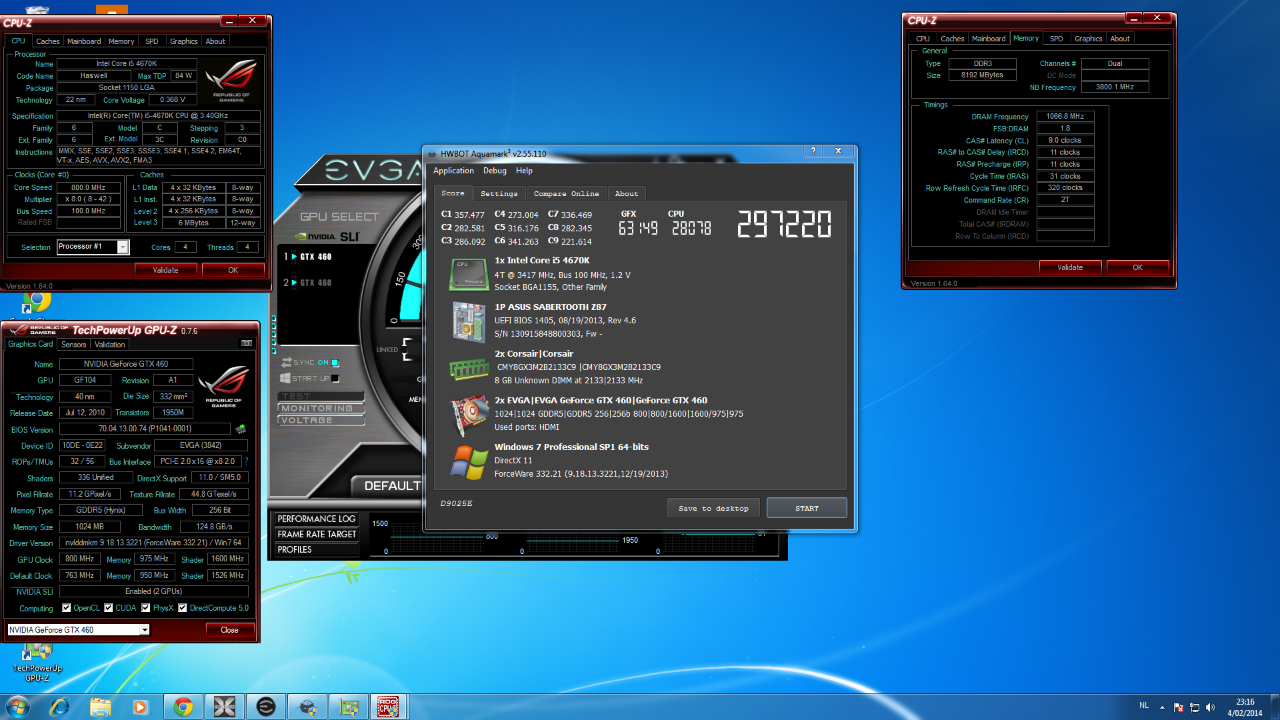Image resolution: width=1280 pixels, height=720 pixels.
Task: Open the Help menu in Aquamark
Action: pyautogui.click(x=524, y=171)
